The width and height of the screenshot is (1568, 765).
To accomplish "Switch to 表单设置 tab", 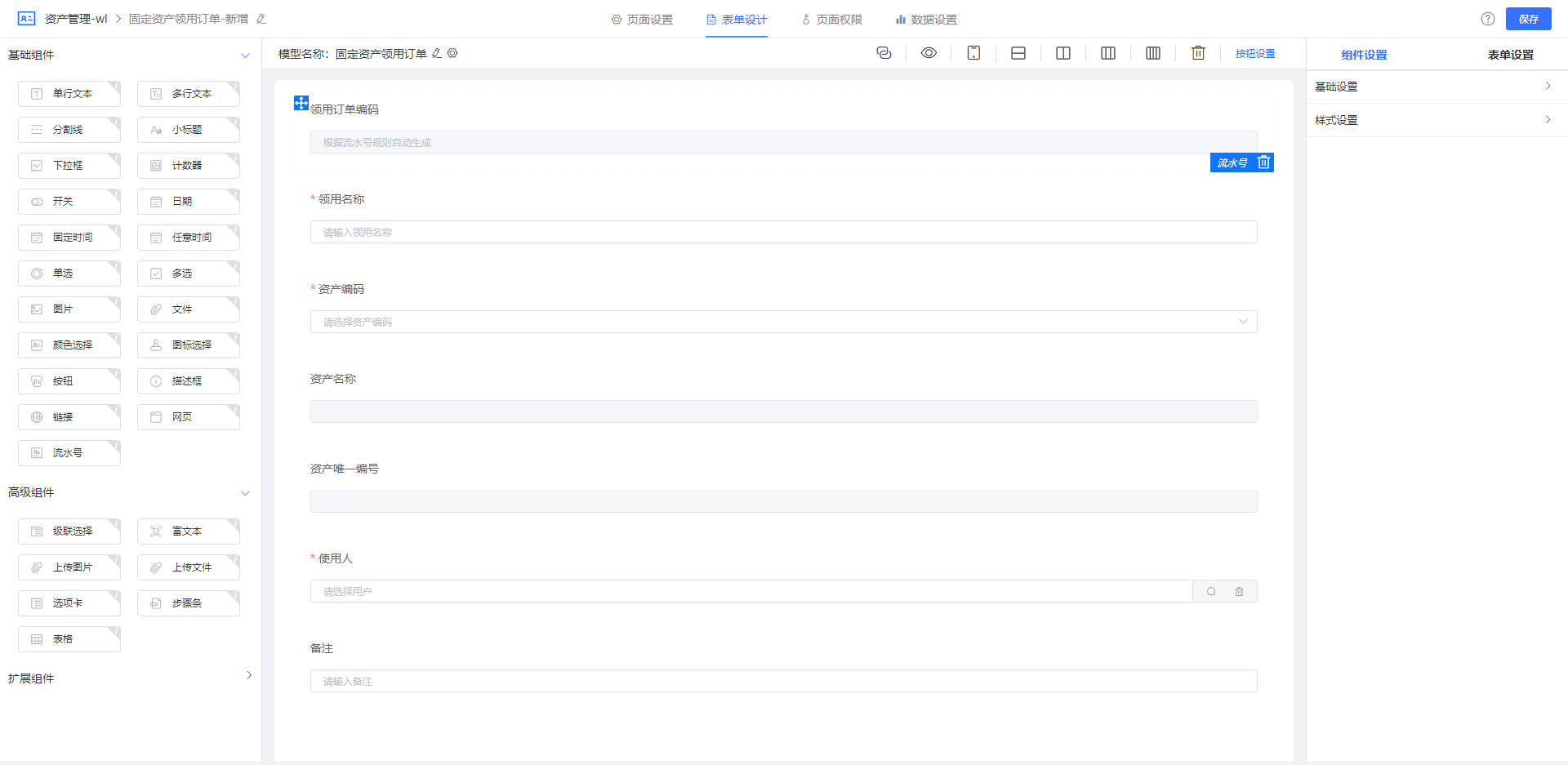I will [1511, 55].
